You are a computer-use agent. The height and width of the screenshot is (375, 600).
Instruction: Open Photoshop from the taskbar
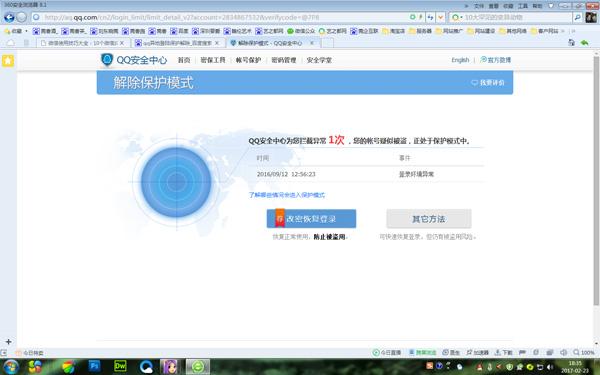[x=94, y=367]
